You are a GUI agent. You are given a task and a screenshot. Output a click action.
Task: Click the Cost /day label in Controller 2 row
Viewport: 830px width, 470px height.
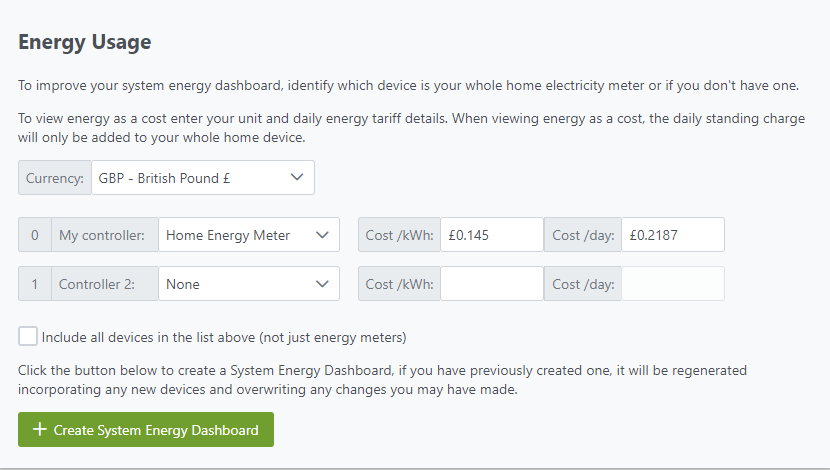point(582,284)
